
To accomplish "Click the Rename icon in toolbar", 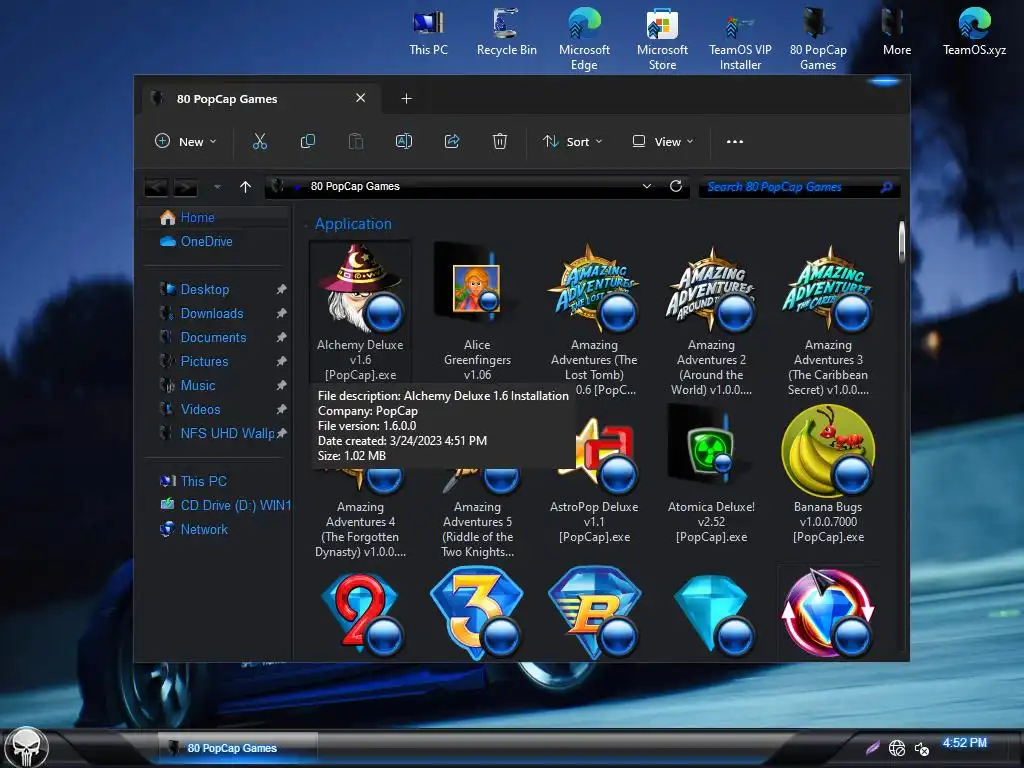I will tap(404, 141).
